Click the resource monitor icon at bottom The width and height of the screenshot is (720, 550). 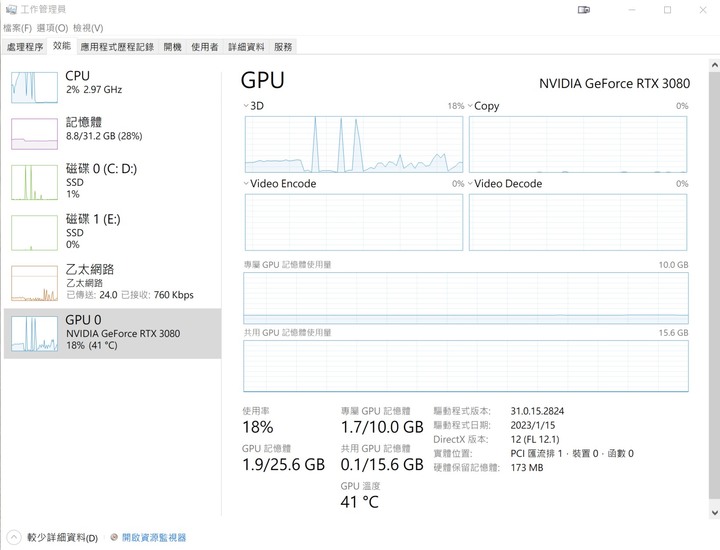114,537
